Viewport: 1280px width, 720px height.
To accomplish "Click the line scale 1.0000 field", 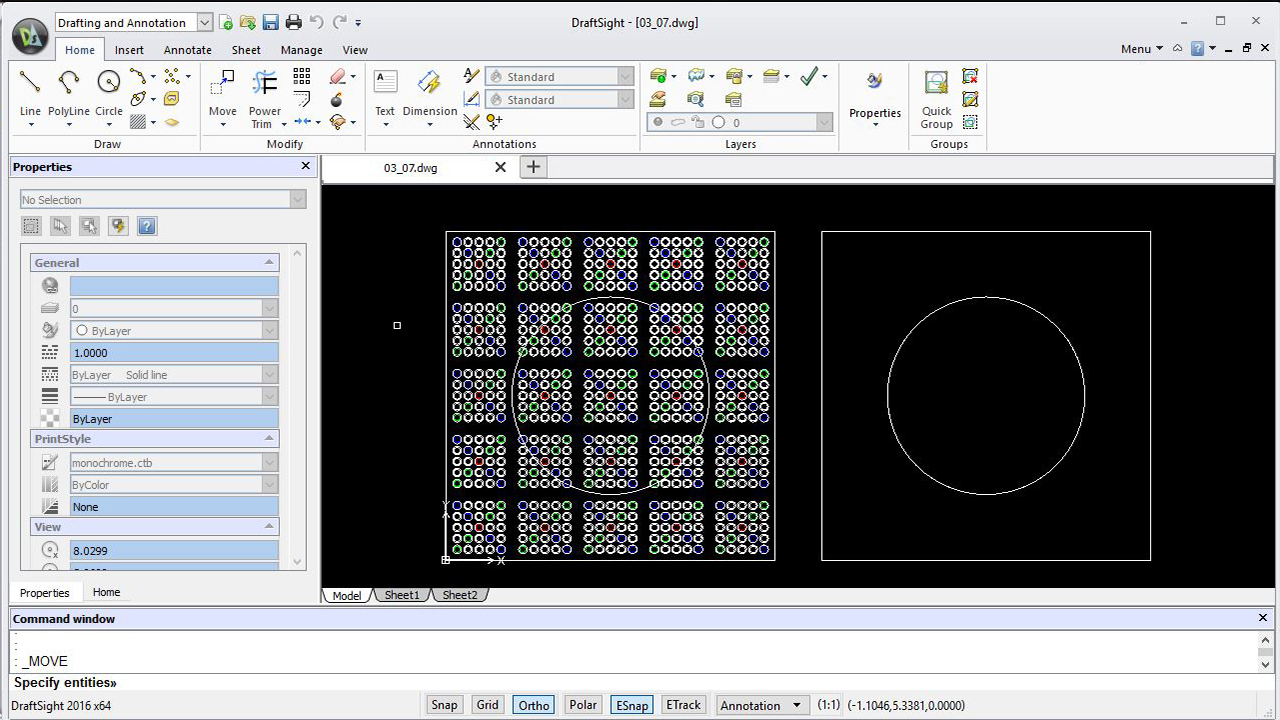I will pos(174,353).
